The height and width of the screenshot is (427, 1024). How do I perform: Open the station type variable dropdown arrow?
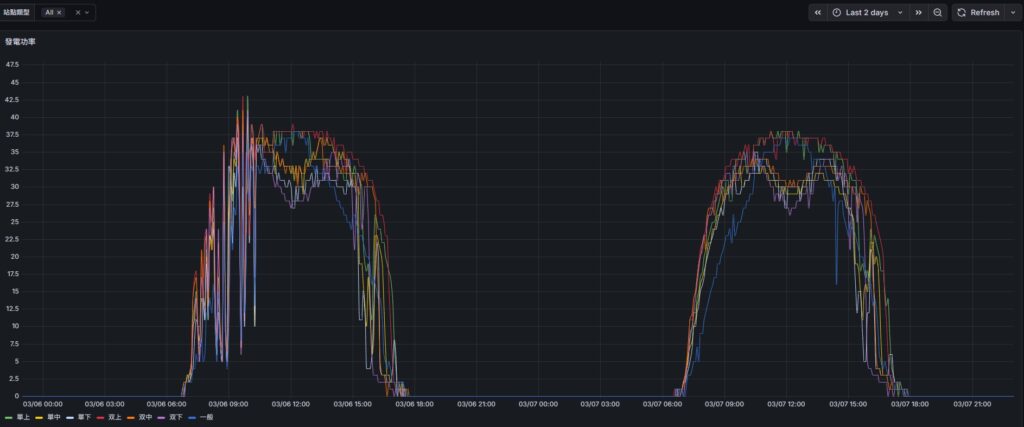88,13
